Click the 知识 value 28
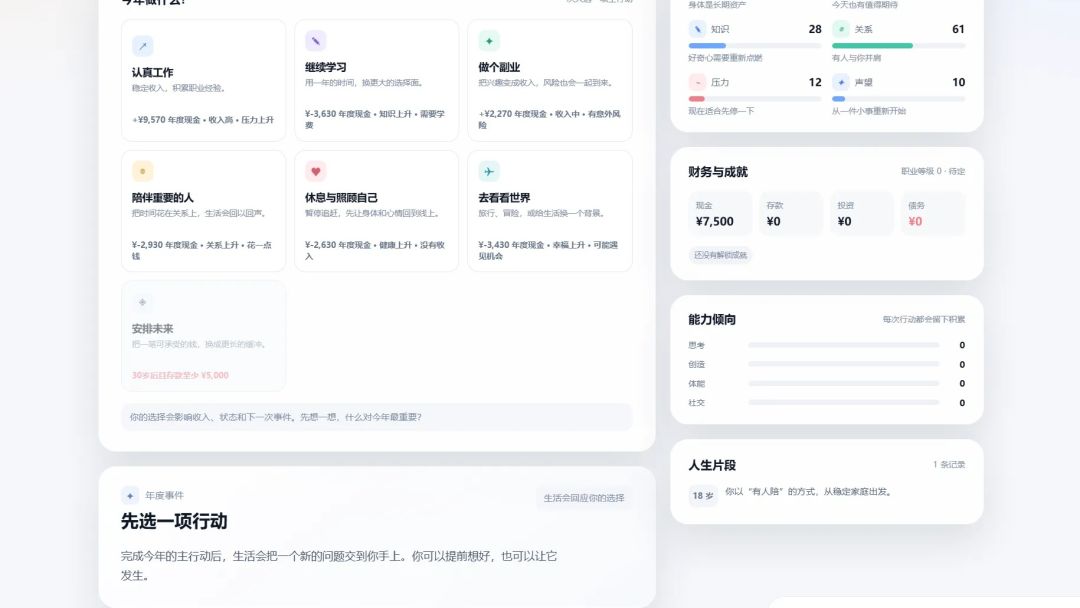The width and height of the screenshot is (1080, 608). coord(815,29)
